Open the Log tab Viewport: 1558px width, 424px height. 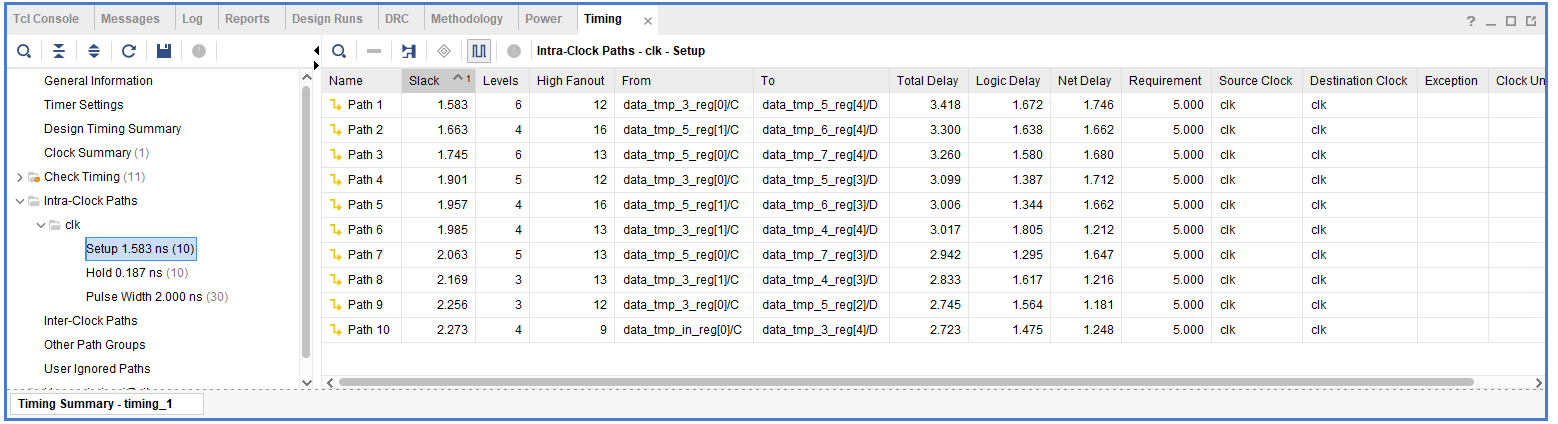192,19
